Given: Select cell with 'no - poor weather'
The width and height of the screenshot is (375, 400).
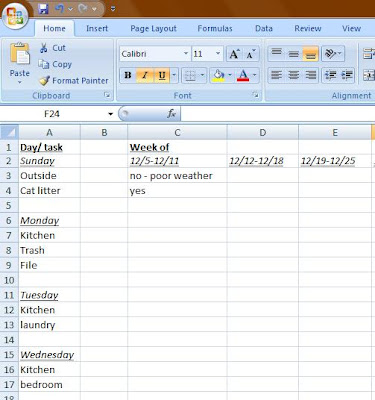Looking at the screenshot, I should pyautogui.click(x=177, y=176).
